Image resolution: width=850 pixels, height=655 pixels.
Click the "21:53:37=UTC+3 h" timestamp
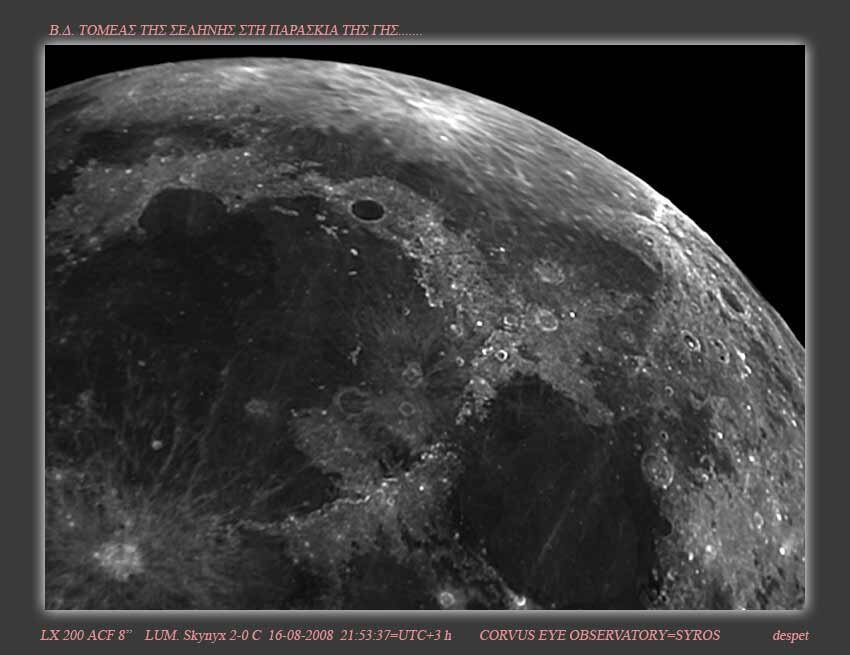(396, 635)
